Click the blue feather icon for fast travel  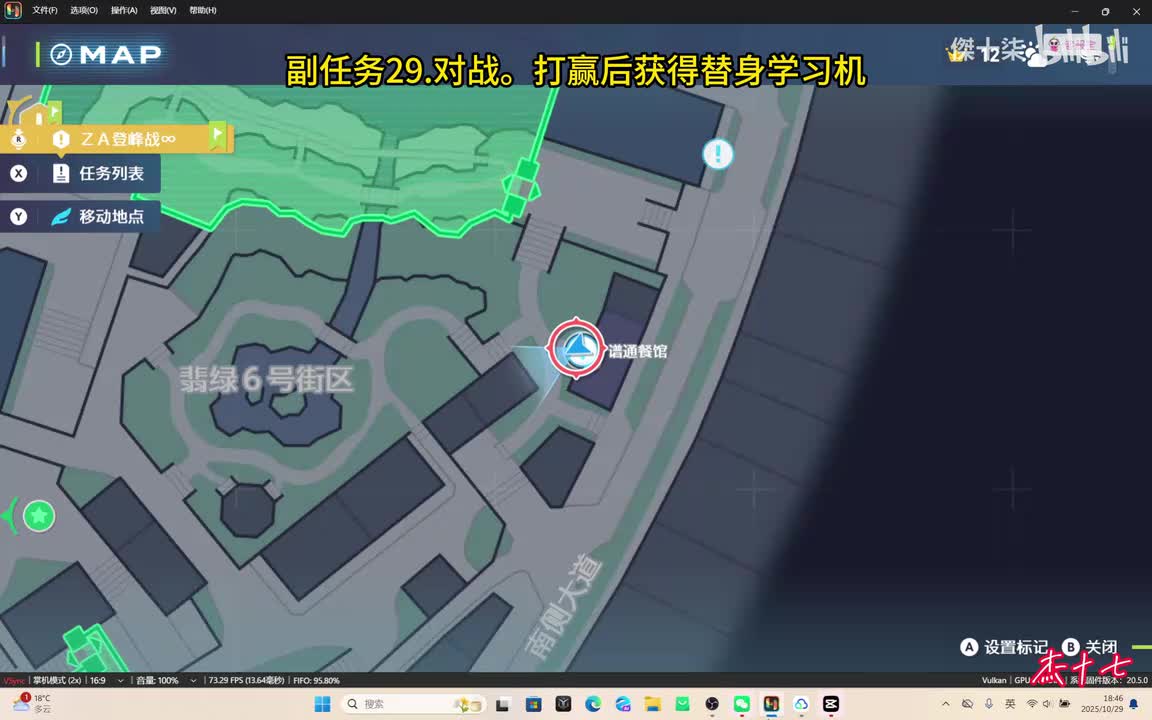[61, 217]
